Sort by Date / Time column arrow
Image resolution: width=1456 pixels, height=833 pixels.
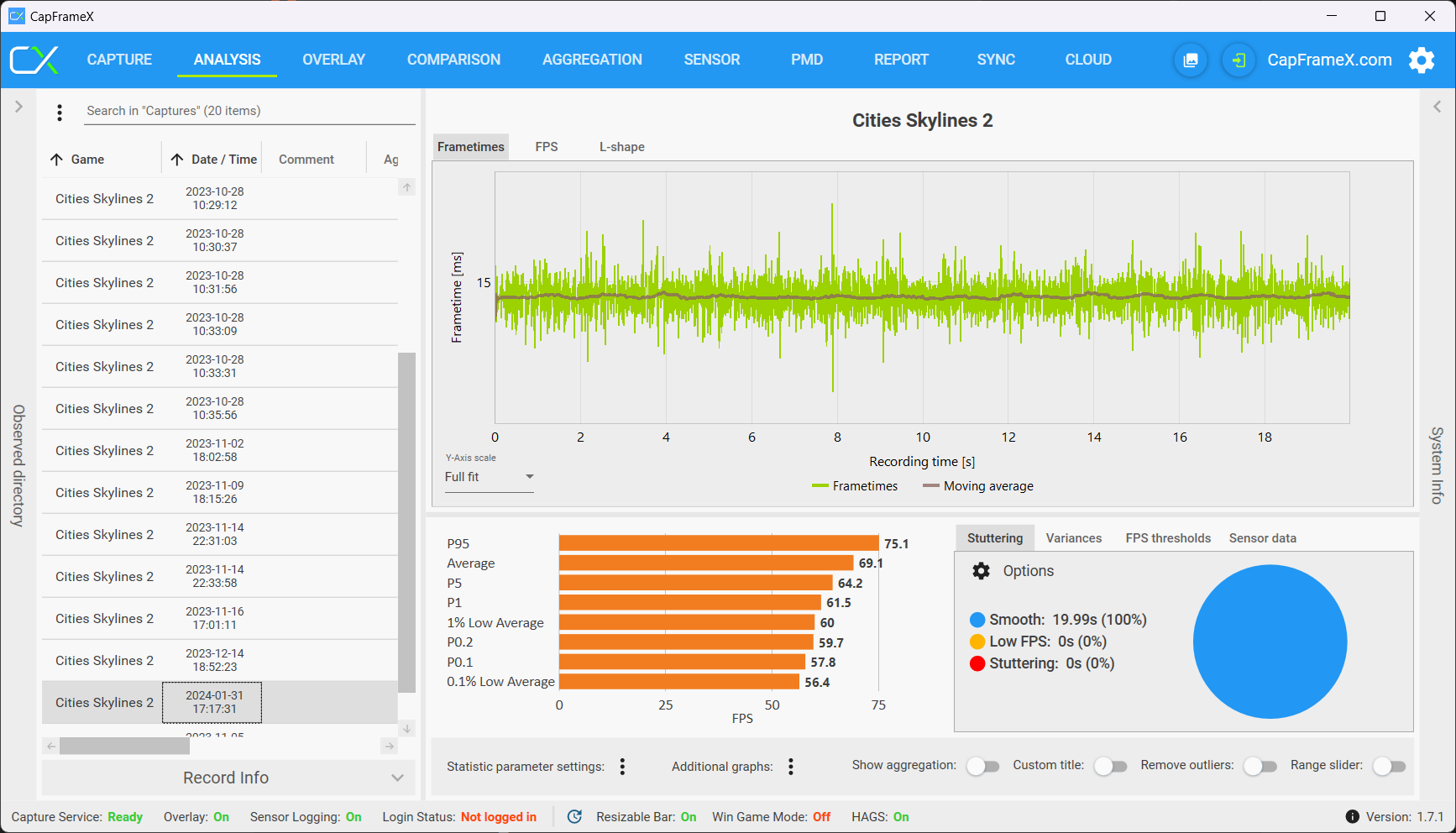[177, 160]
